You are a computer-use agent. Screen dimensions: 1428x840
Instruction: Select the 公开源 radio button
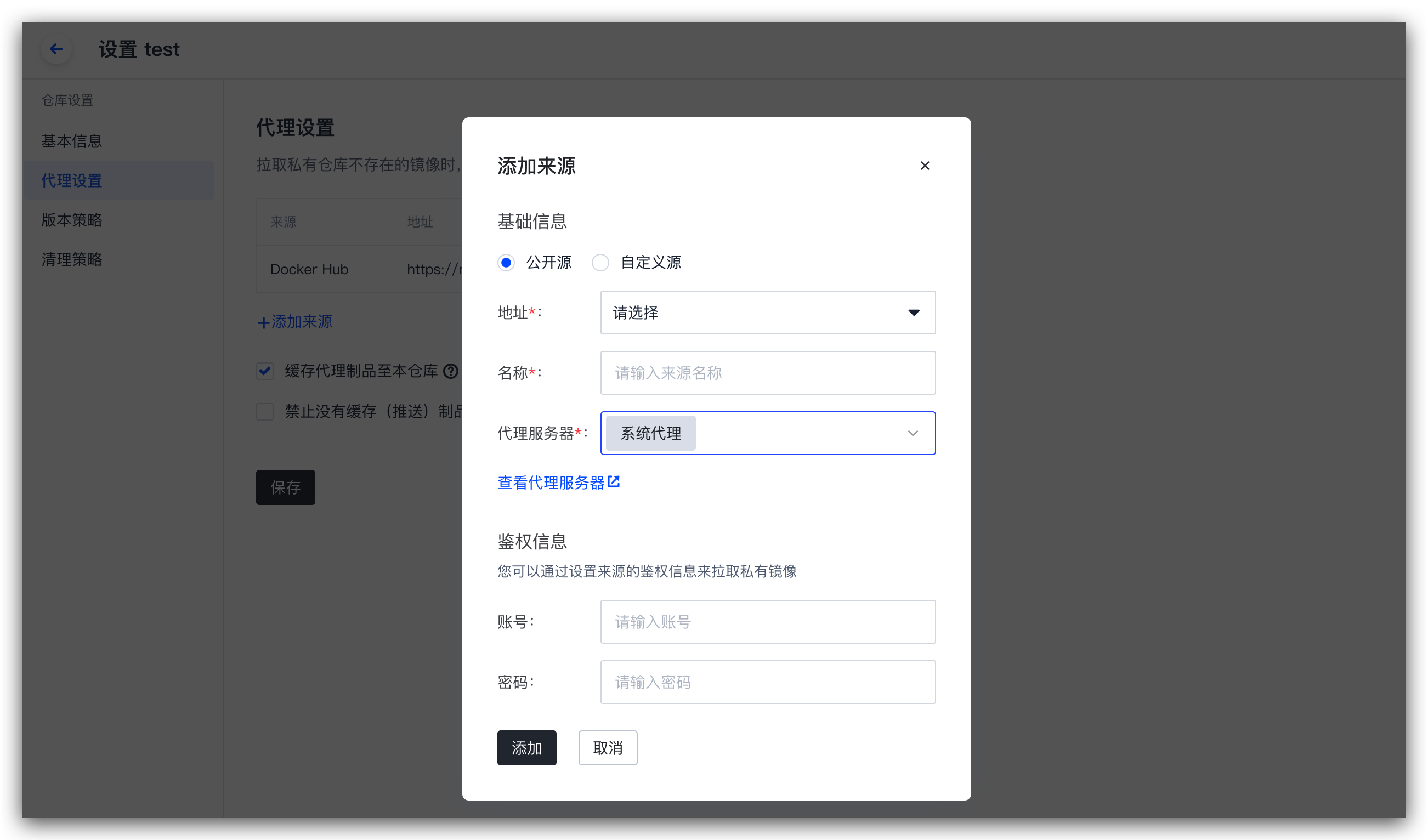click(x=506, y=263)
